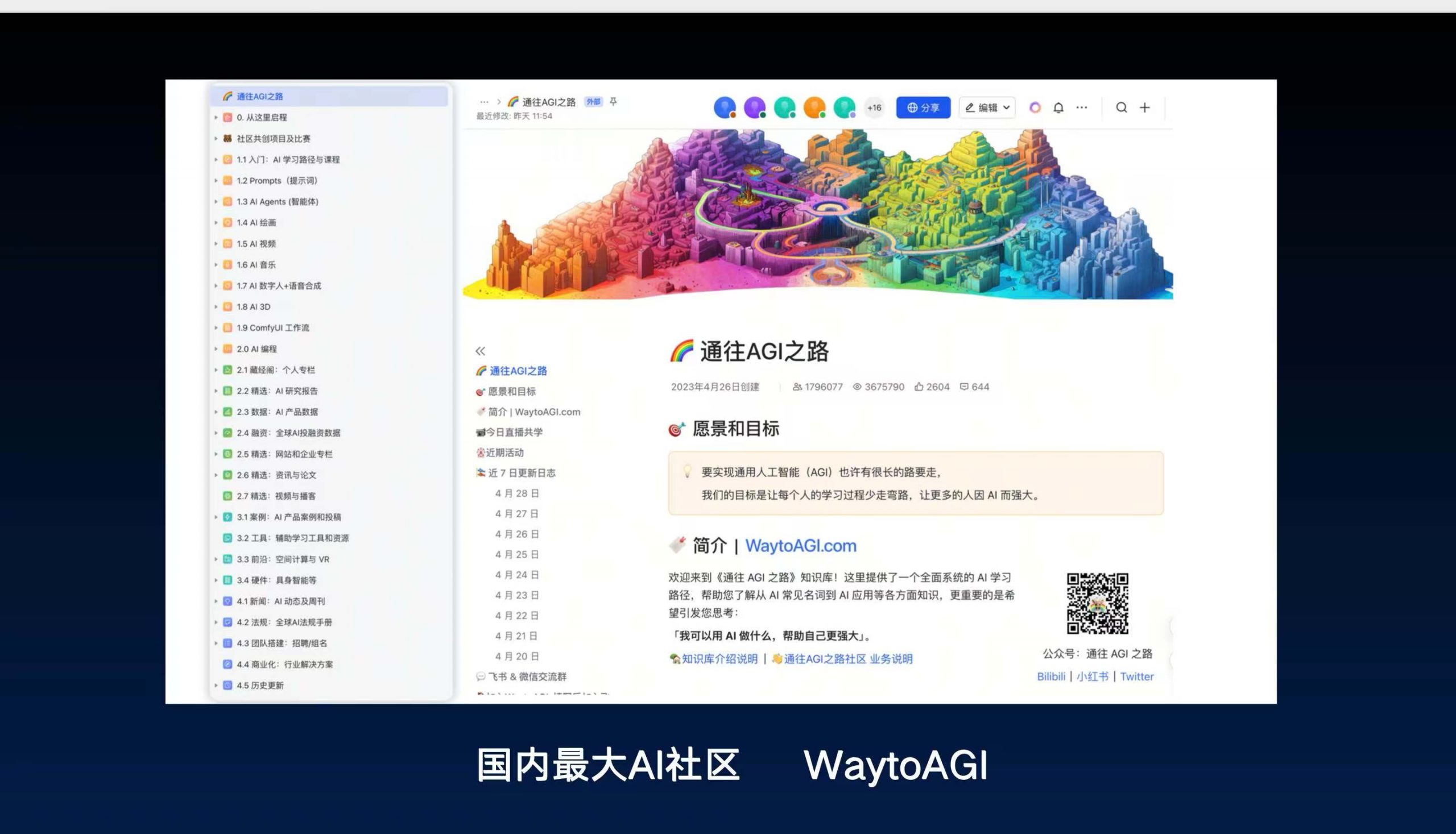Click the notification bell icon
The image size is (1456, 834).
click(1058, 107)
